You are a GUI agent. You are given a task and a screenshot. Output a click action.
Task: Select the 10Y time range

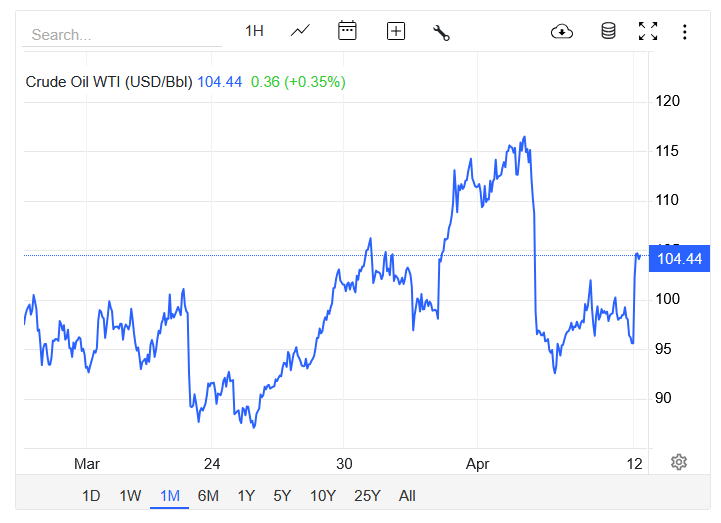click(x=323, y=496)
